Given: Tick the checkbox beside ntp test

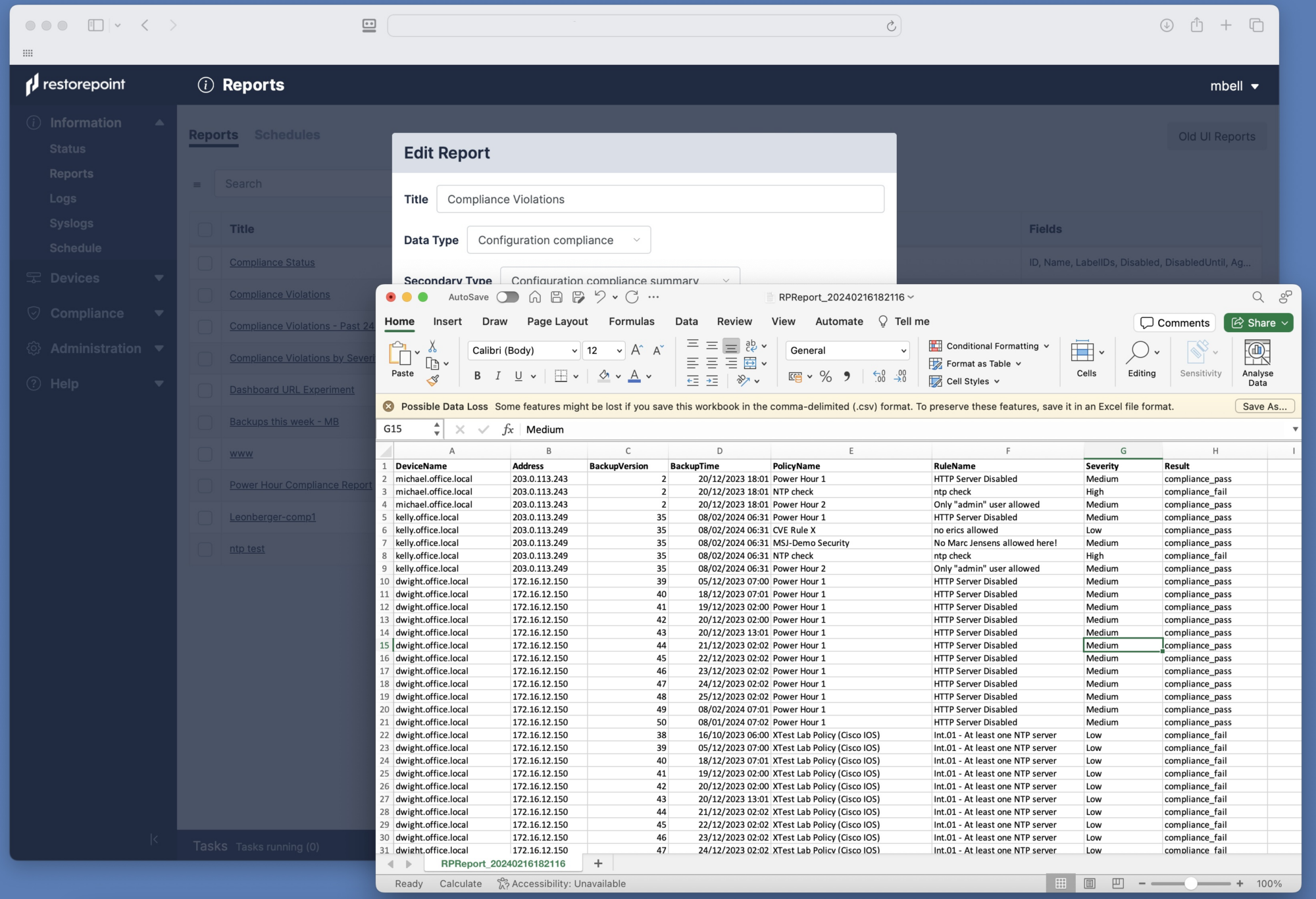Looking at the screenshot, I should [205, 549].
